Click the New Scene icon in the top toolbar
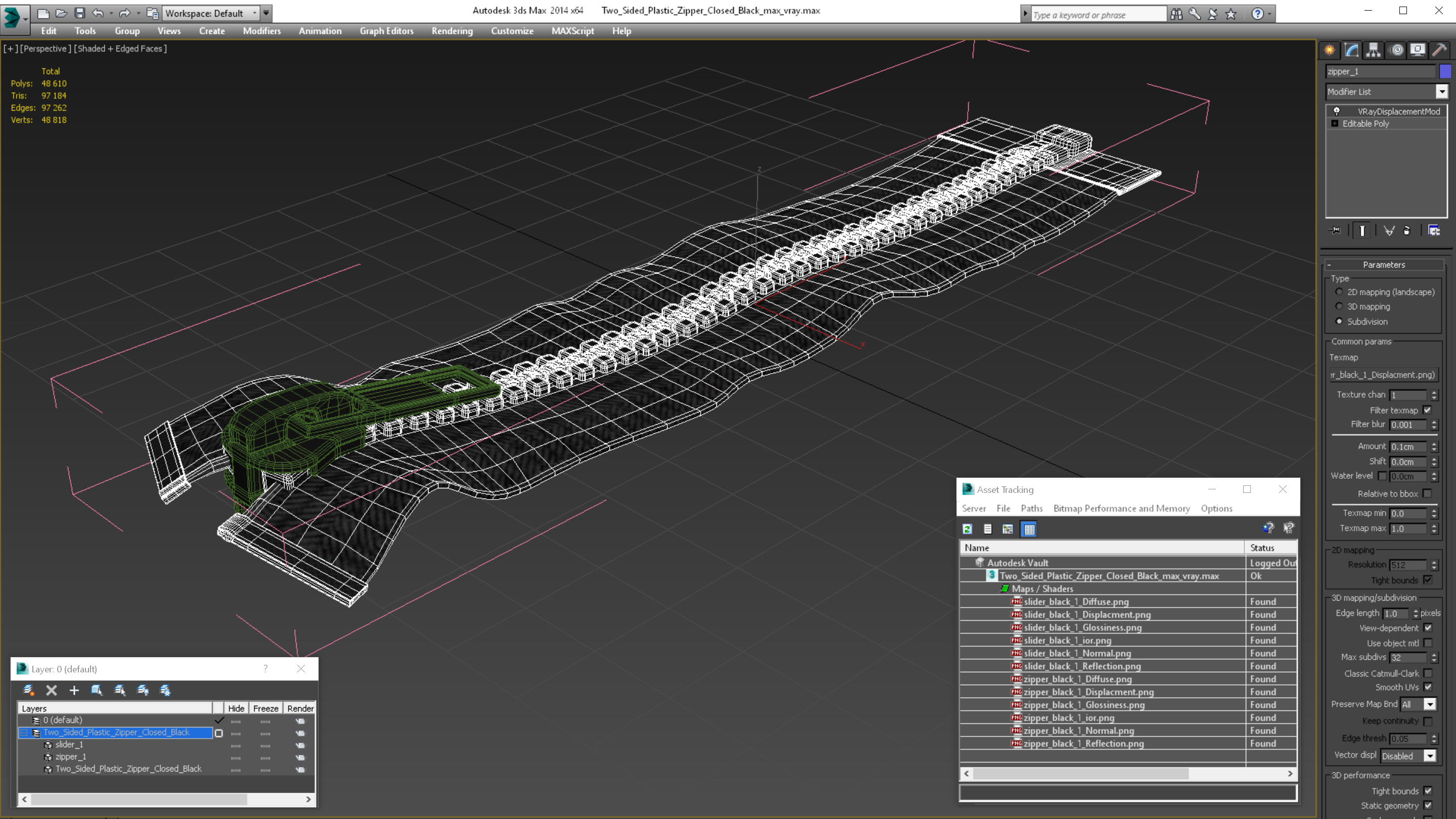 tap(43, 13)
